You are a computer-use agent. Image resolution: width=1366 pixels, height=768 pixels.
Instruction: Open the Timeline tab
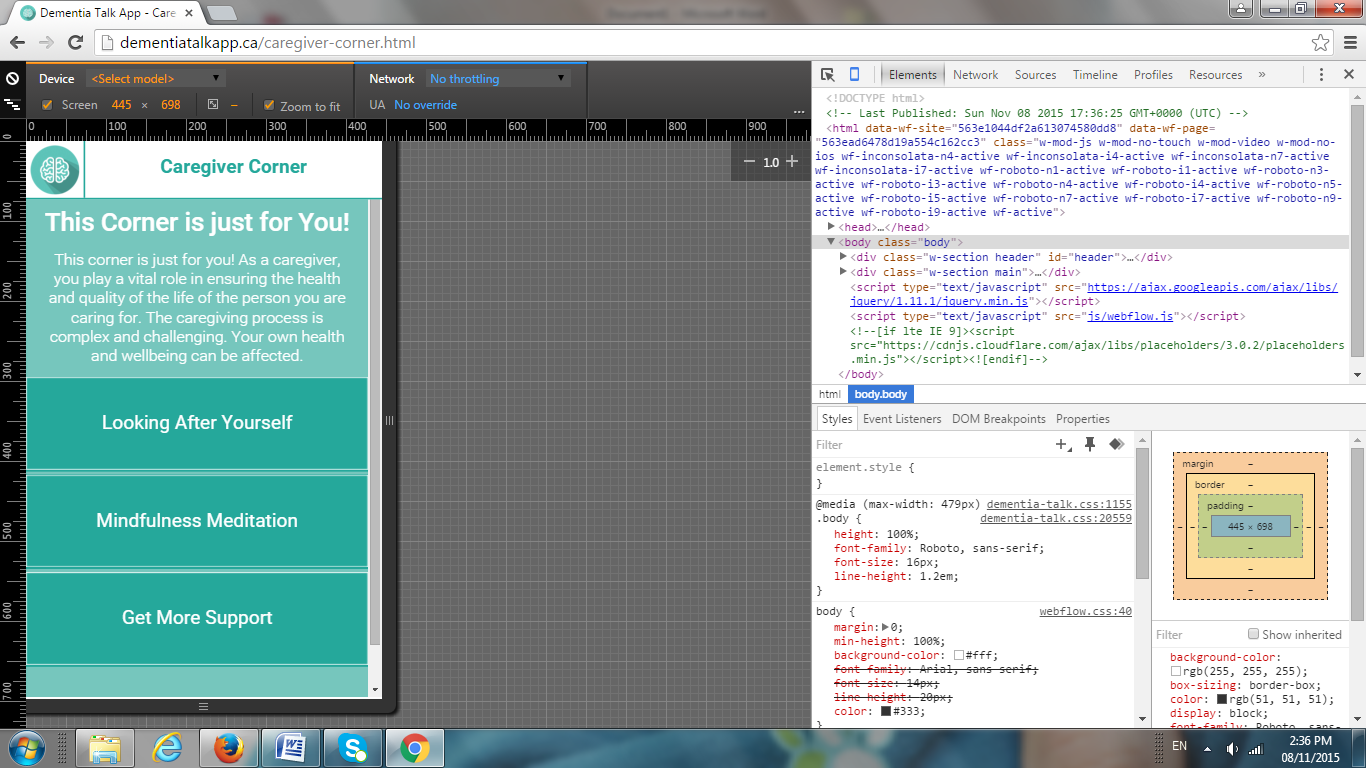click(1095, 75)
